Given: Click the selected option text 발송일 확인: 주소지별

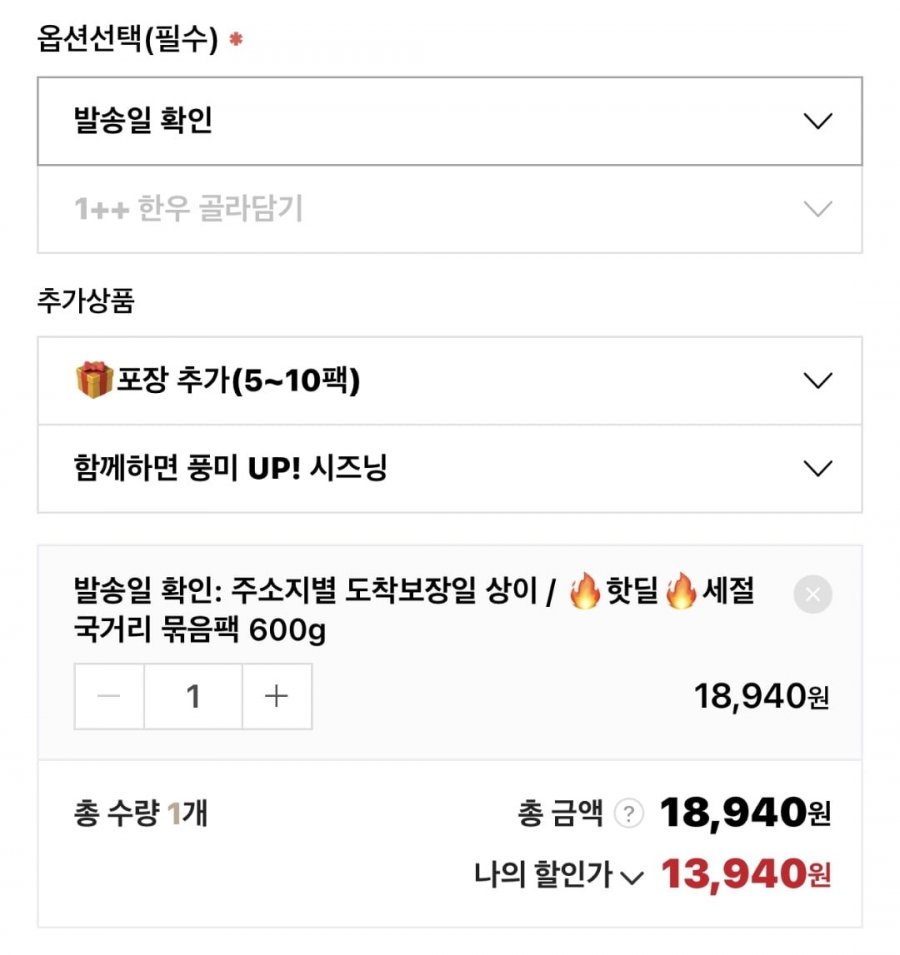Looking at the screenshot, I should point(205,590).
